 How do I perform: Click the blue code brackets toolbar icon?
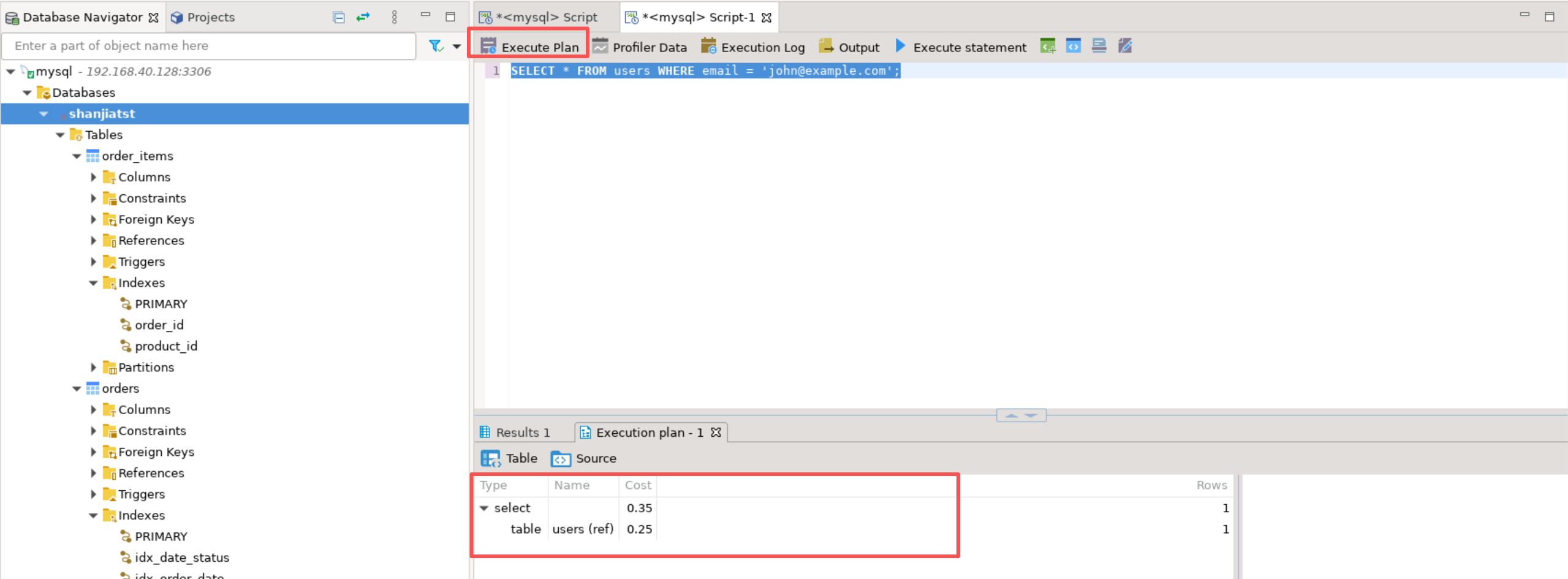(1074, 46)
